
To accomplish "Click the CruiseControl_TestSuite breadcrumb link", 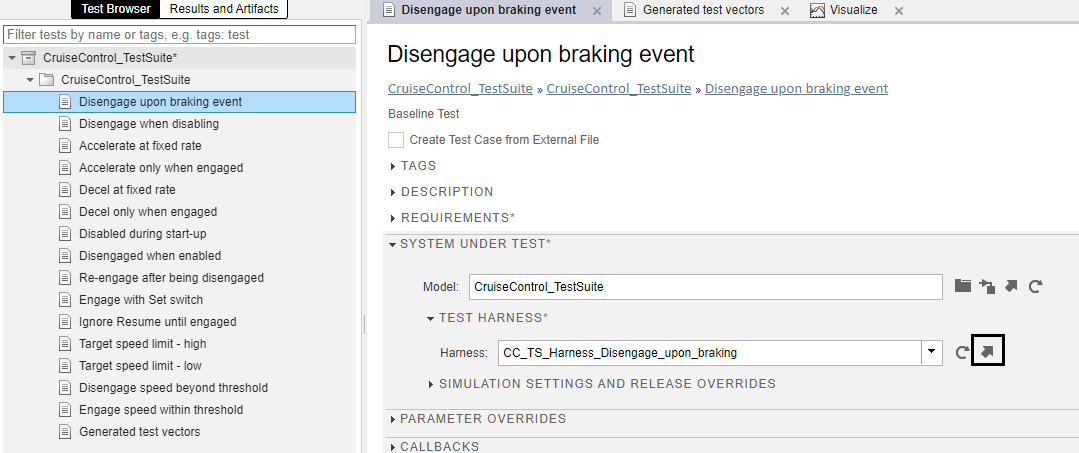I will click(460, 88).
